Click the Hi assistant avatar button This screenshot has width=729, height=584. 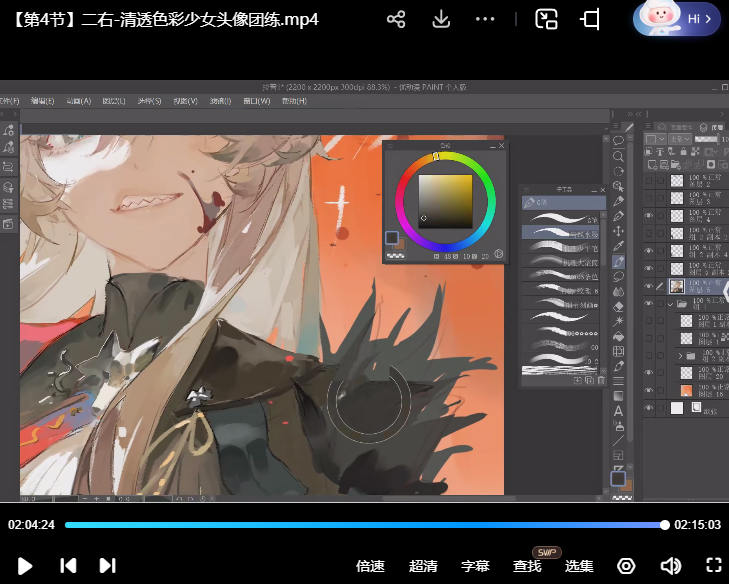(676, 19)
